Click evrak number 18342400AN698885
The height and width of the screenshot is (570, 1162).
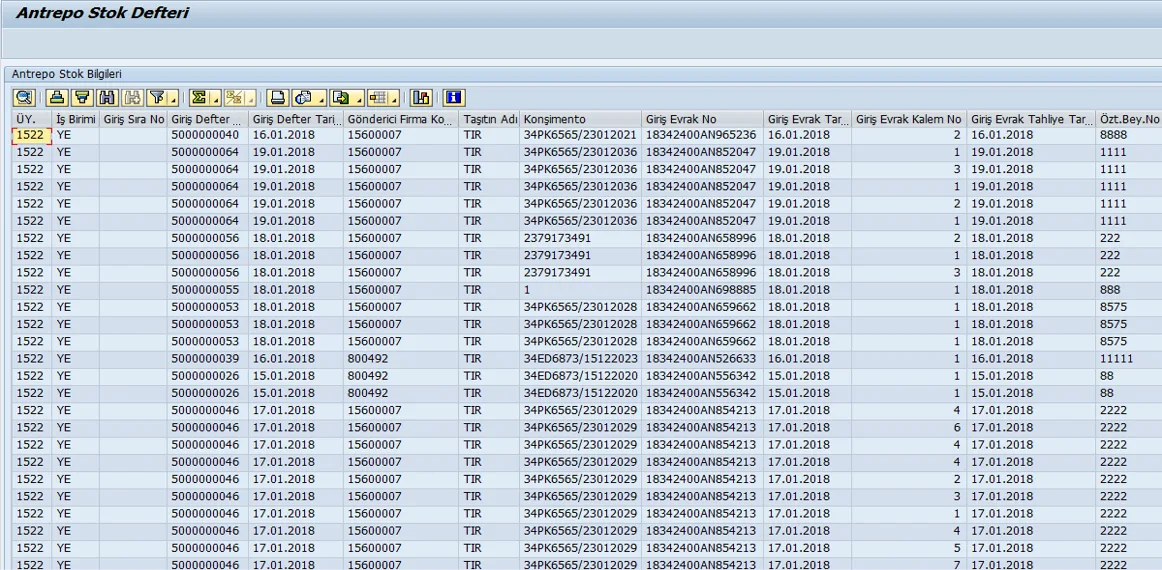[x=703, y=290]
